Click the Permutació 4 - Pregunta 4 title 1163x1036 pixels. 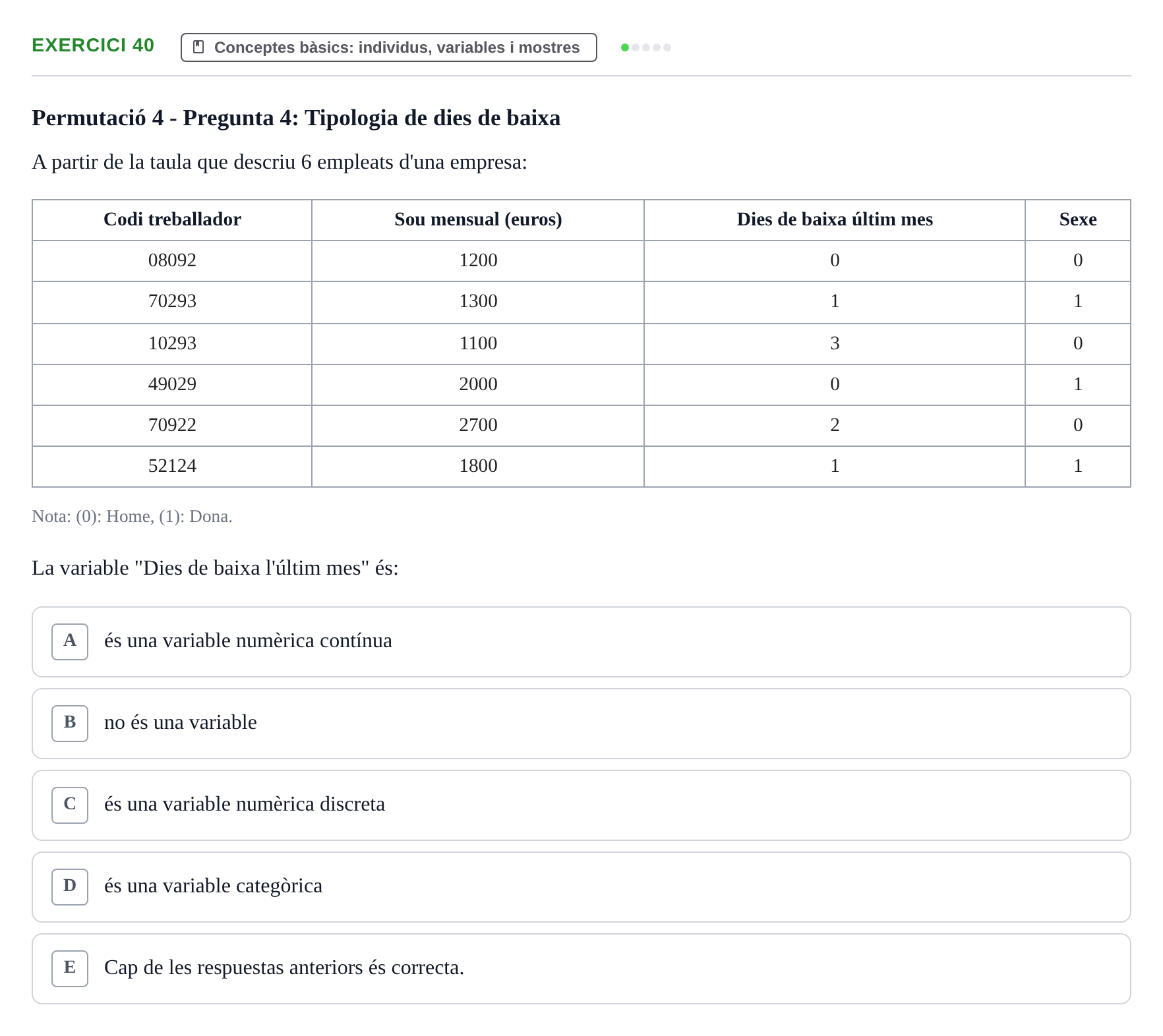[296, 118]
